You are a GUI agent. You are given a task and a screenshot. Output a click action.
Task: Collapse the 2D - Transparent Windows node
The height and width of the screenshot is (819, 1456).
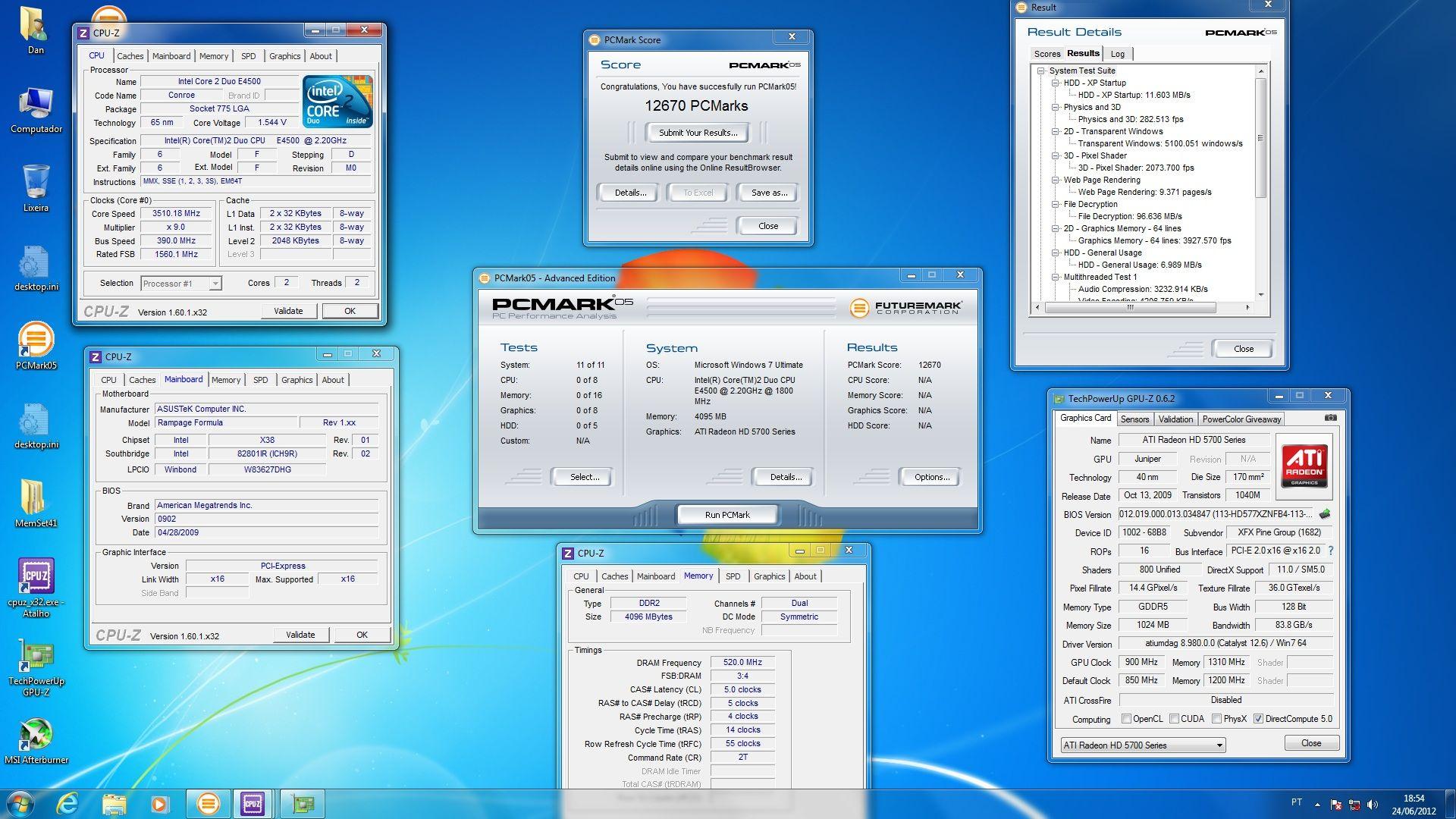[1056, 132]
